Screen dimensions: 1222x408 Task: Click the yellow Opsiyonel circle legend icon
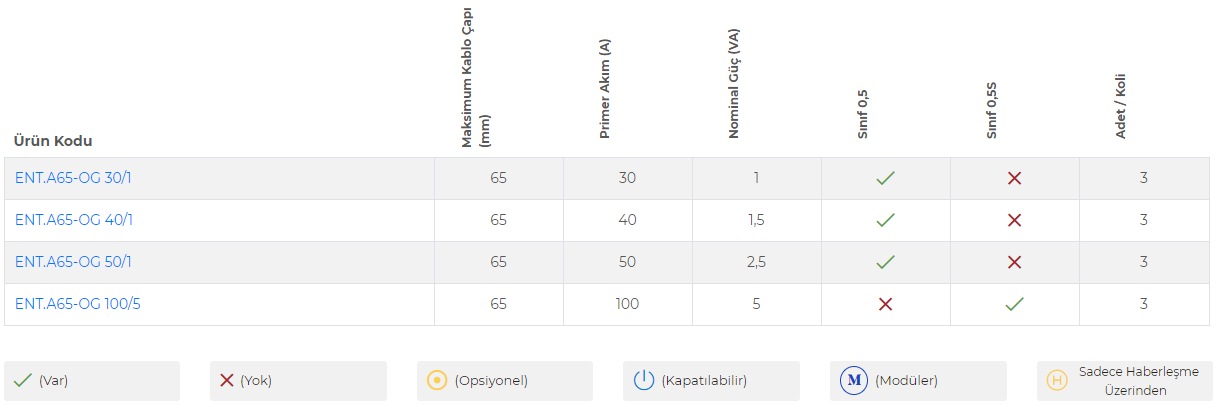click(436, 380)
